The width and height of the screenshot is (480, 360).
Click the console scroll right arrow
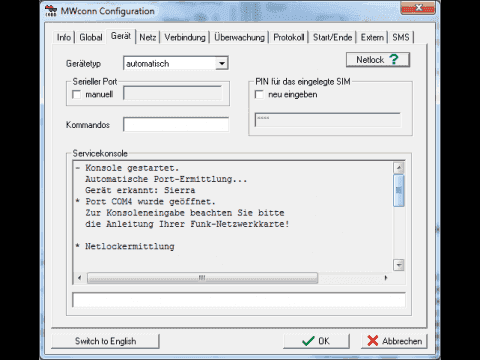pos(386,278)
